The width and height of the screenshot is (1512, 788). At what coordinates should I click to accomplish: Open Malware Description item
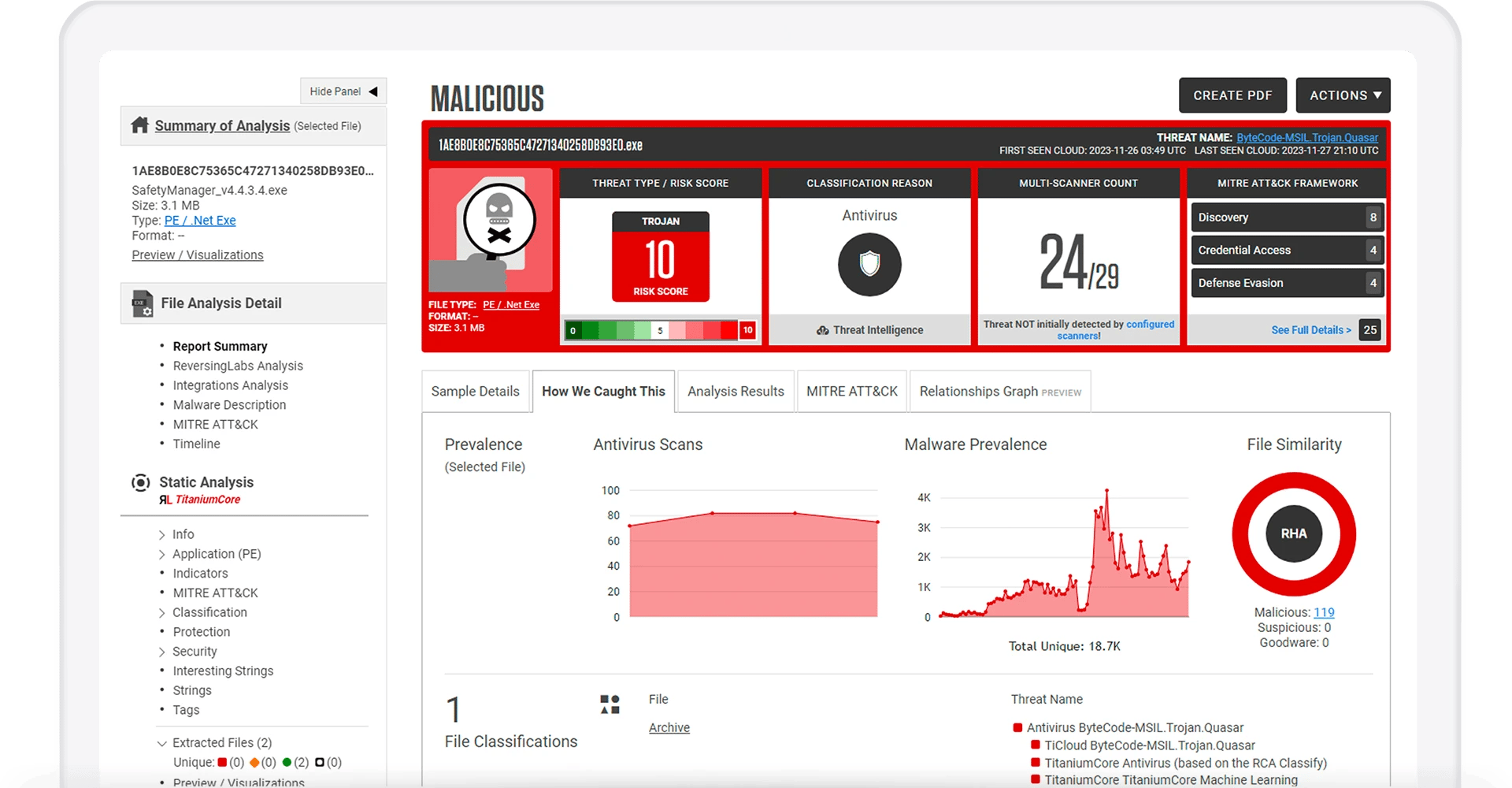pyautogui.click(x=229, y=405)
